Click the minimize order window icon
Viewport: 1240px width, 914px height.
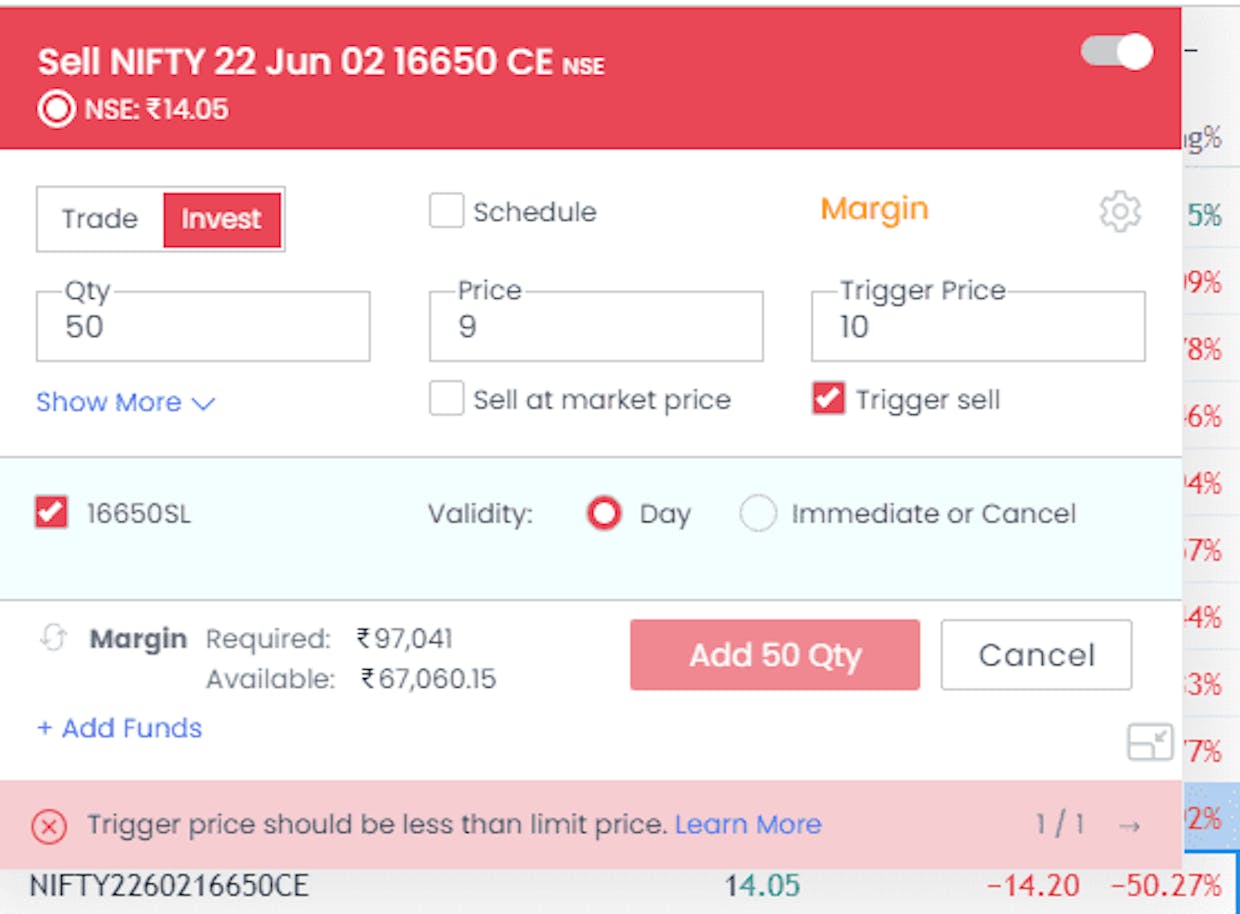pyautogui.click(x=1149, y=742)
